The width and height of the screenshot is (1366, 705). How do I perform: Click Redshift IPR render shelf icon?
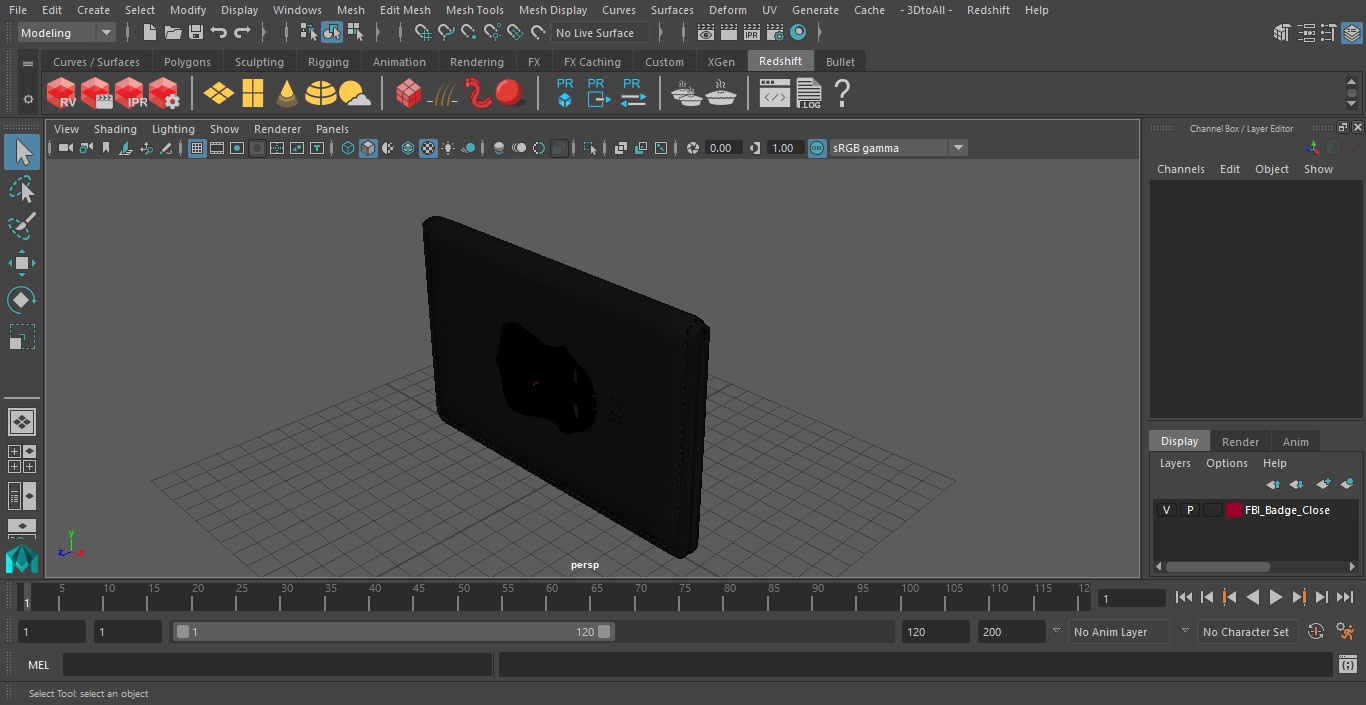[x=130, y=94]
